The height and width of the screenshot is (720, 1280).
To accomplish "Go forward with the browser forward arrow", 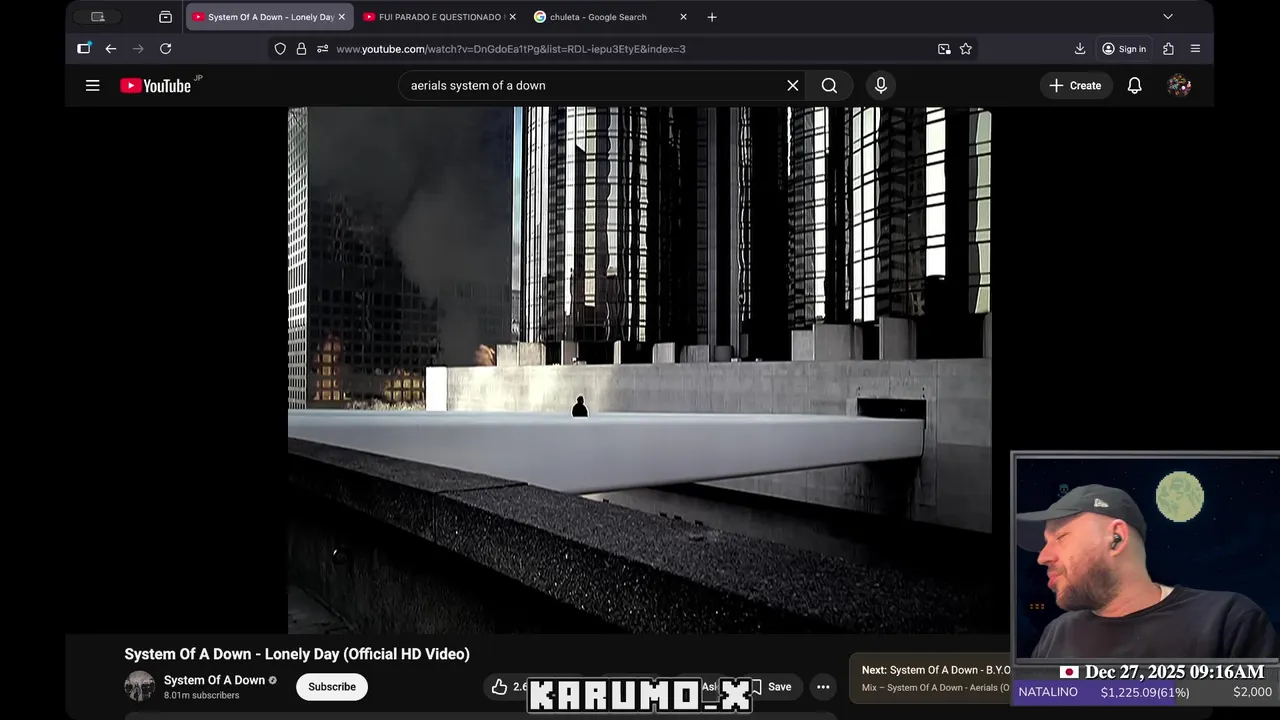I will [x=138, y=49].
